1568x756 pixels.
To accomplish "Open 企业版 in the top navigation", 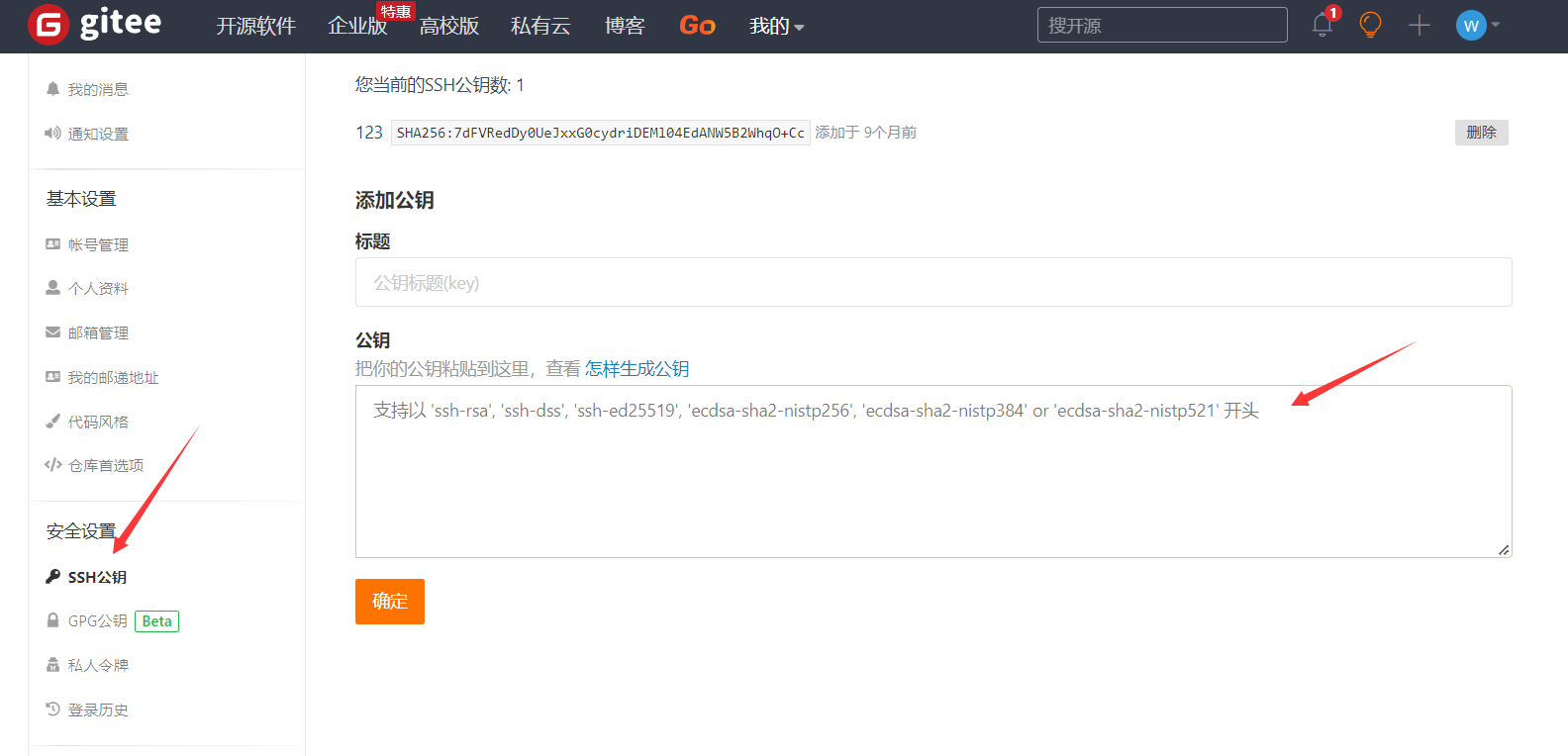I will 357,27.
